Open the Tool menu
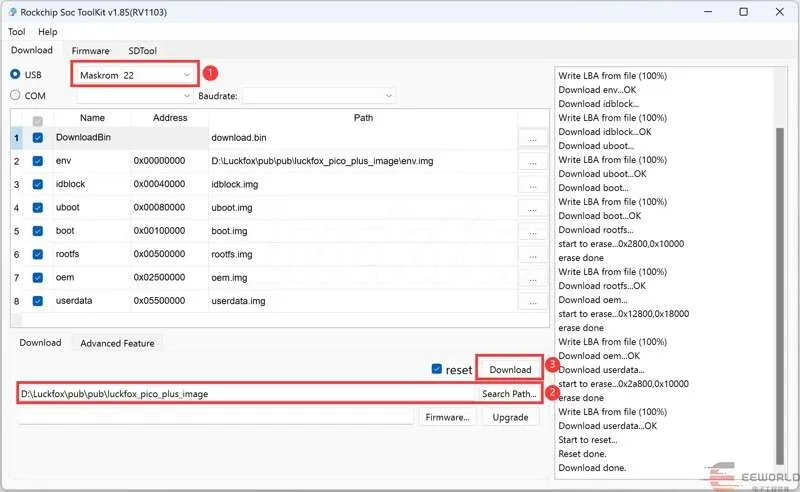 coord(16,32)
